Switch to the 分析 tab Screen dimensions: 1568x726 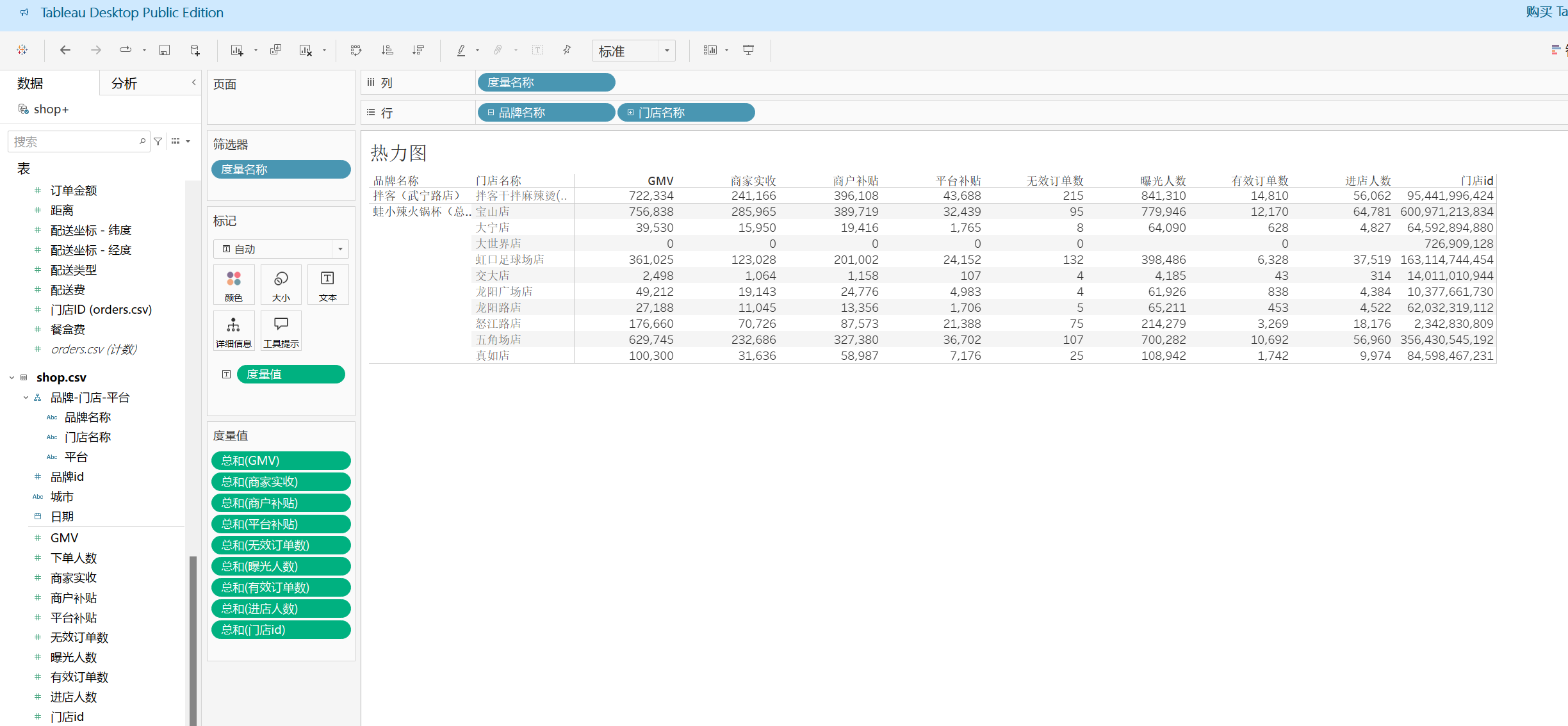(124, 83)
